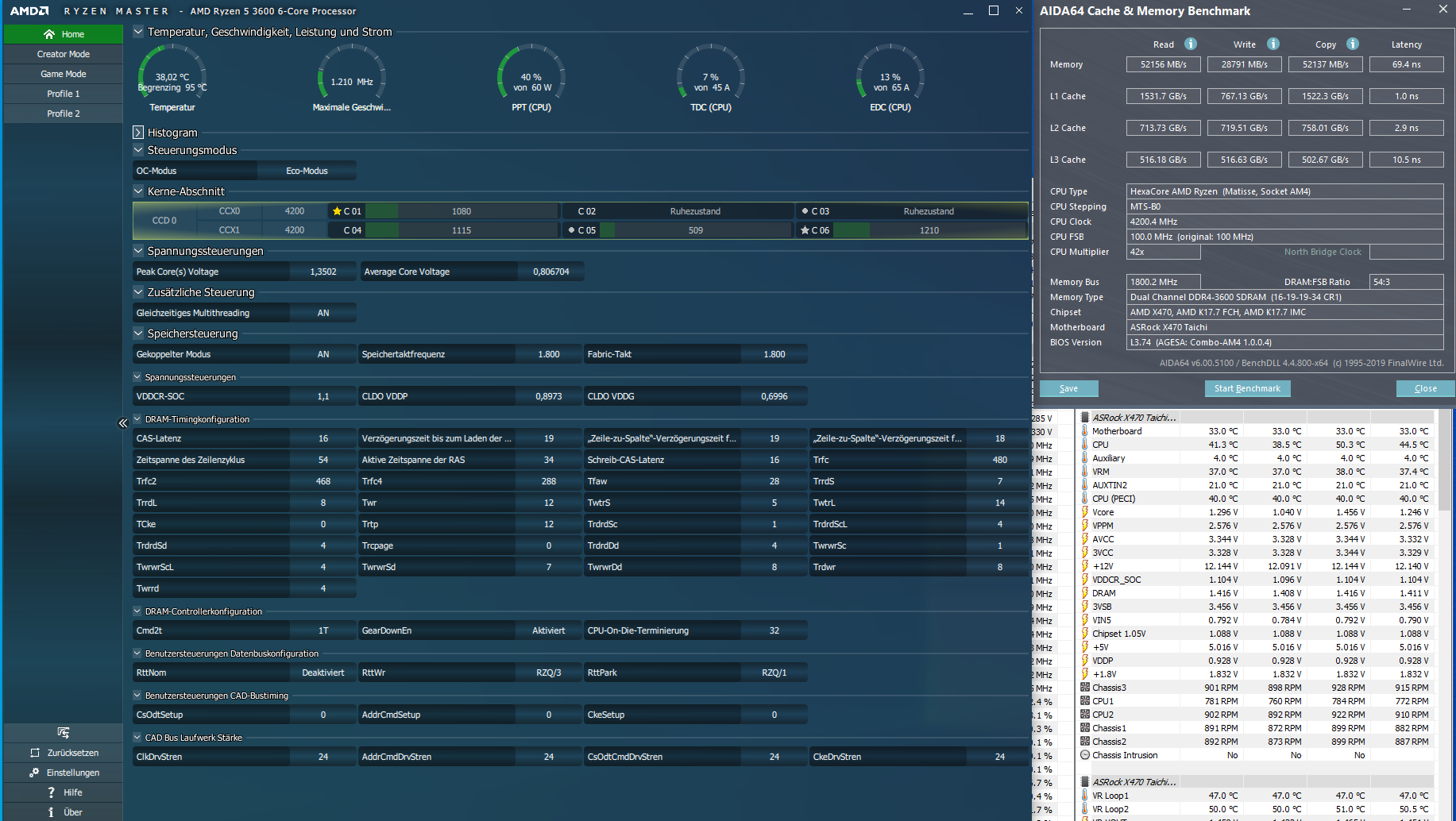This screenshot has width=1456, height=821.
Task: Collapse Benutzersteuerungen Datenbuskonfiguration subsection
Action: pos(137,653)
